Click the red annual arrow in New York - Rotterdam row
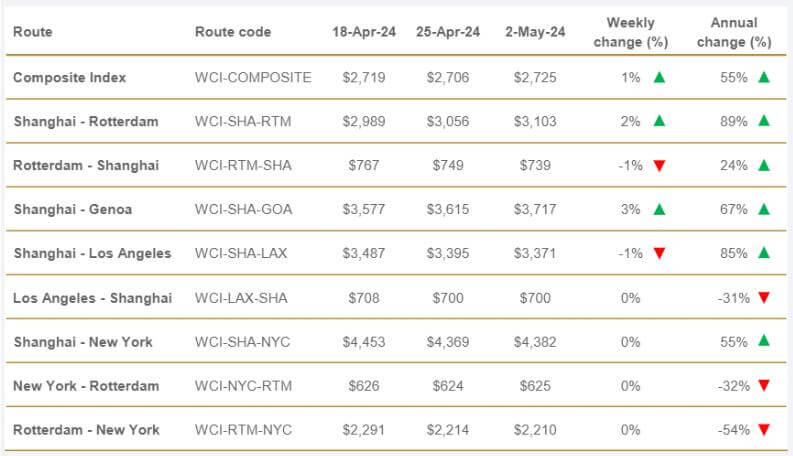The width and height of the screenshot is (793, 456). point(764,386)
